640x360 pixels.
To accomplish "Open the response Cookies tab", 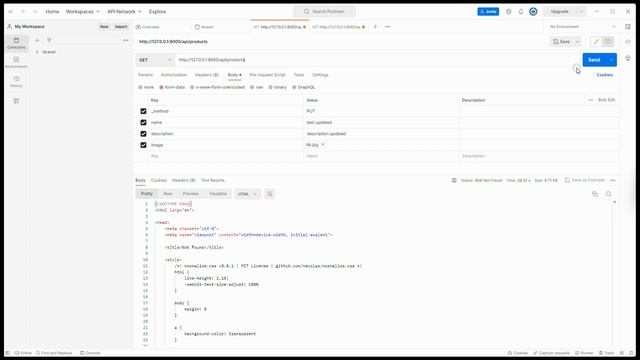I will [x=159, y=180].
